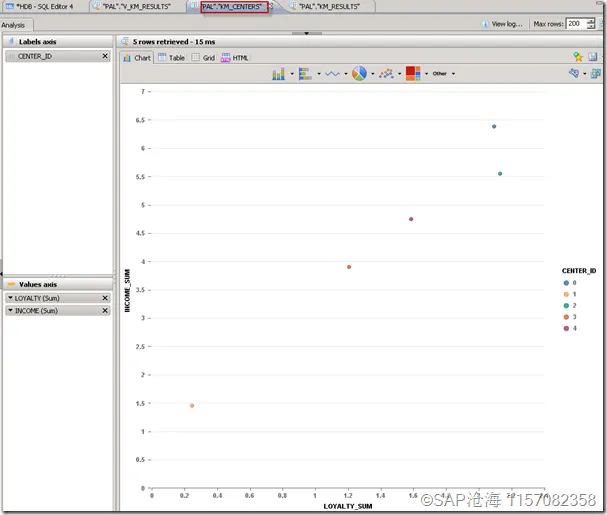Click the purple data point near 4.75

pos(411,219)
